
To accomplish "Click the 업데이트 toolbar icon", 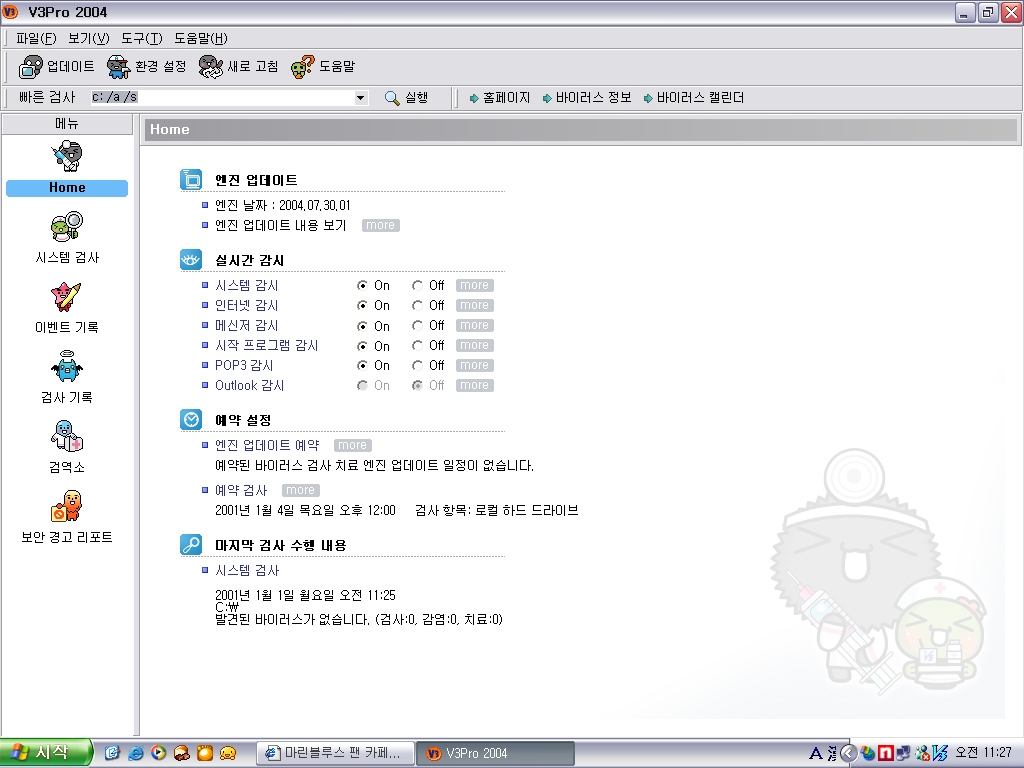I will point(31,67).
